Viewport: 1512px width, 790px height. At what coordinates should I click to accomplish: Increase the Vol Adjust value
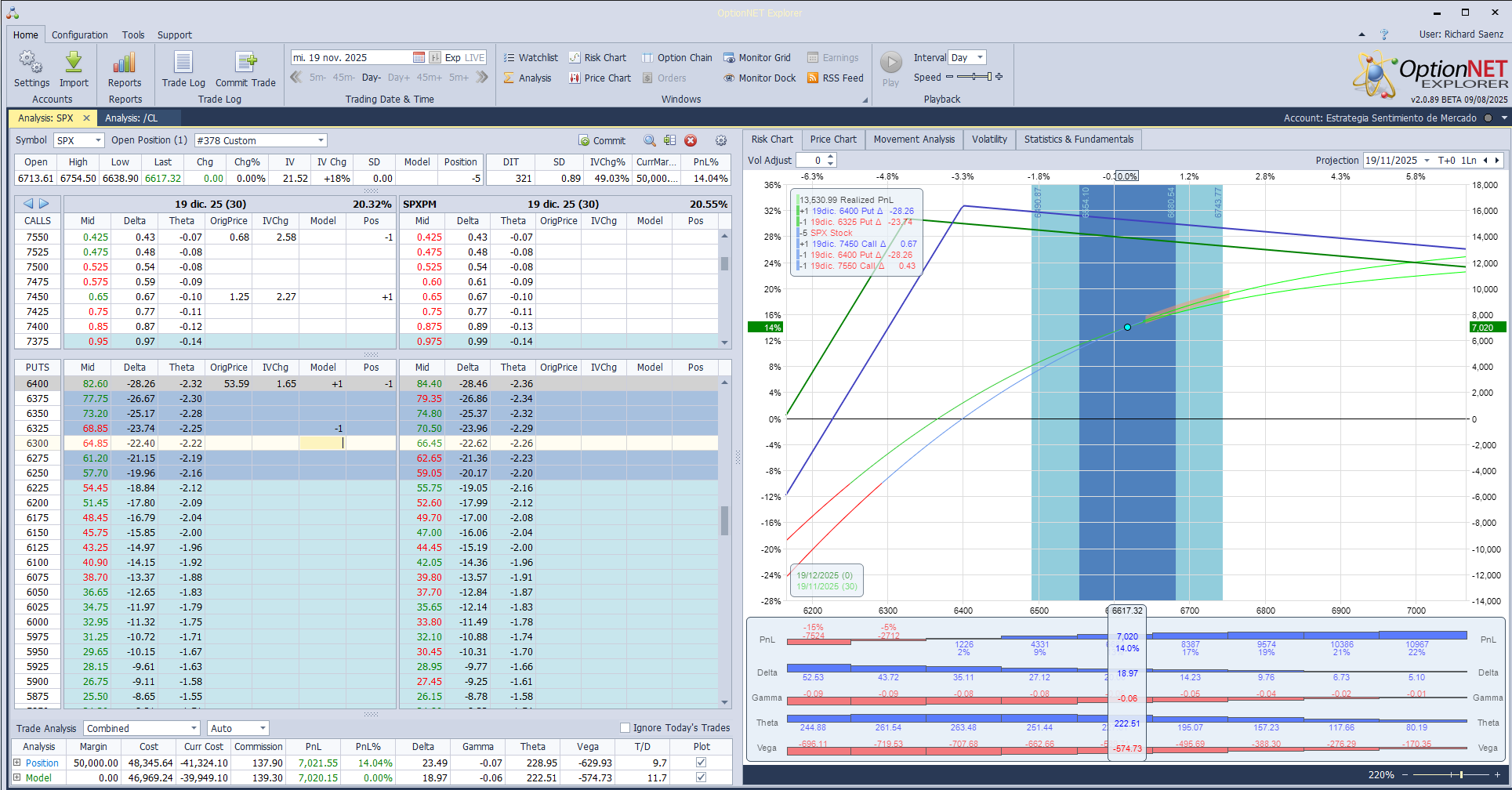point(831,157)
